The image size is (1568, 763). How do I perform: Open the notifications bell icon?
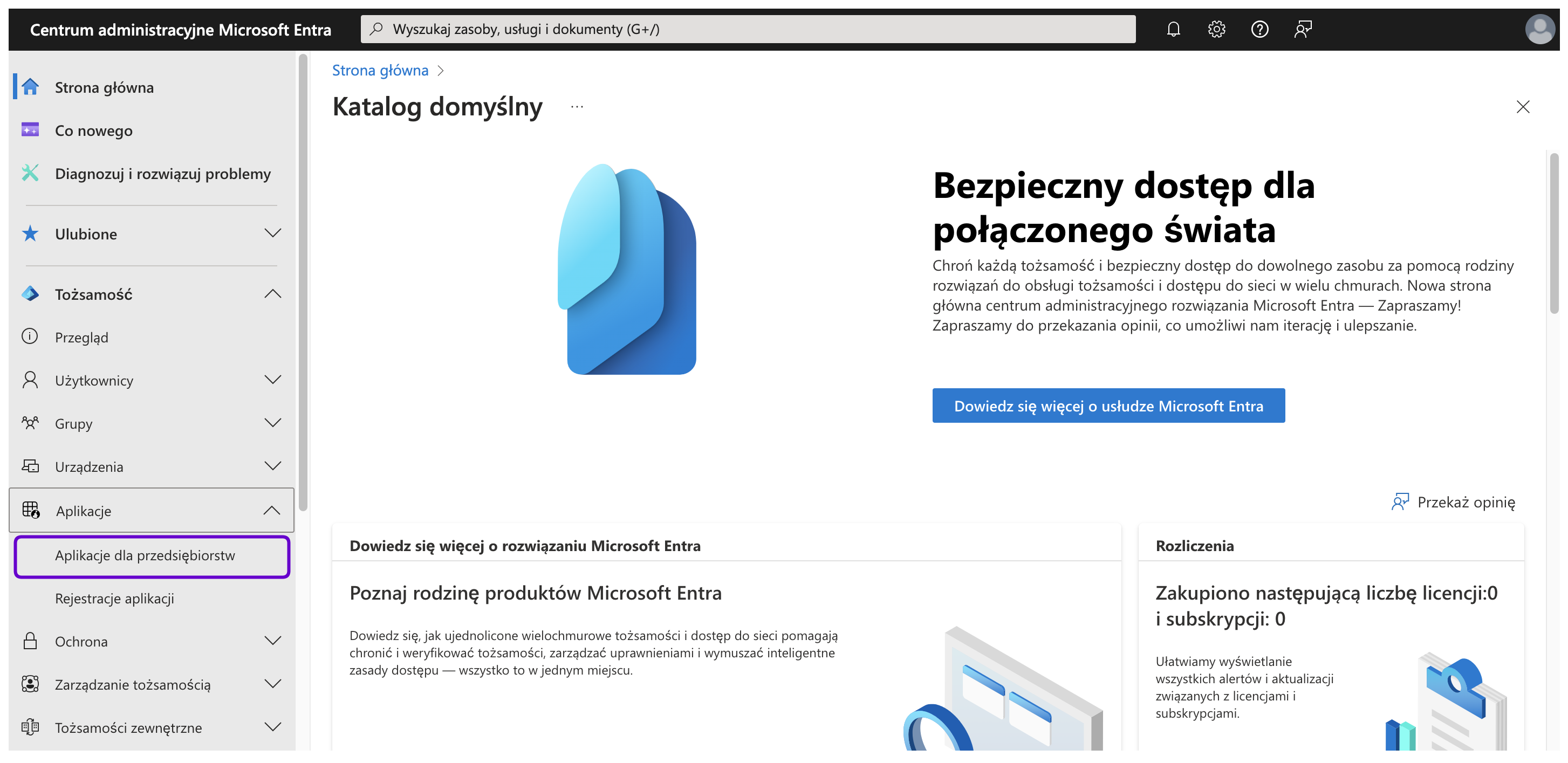(1173, 29)
